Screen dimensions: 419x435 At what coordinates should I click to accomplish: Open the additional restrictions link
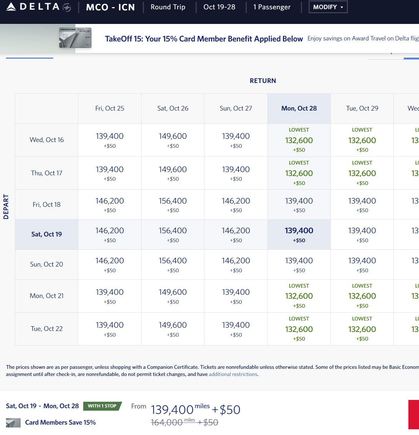coord(233,374)
